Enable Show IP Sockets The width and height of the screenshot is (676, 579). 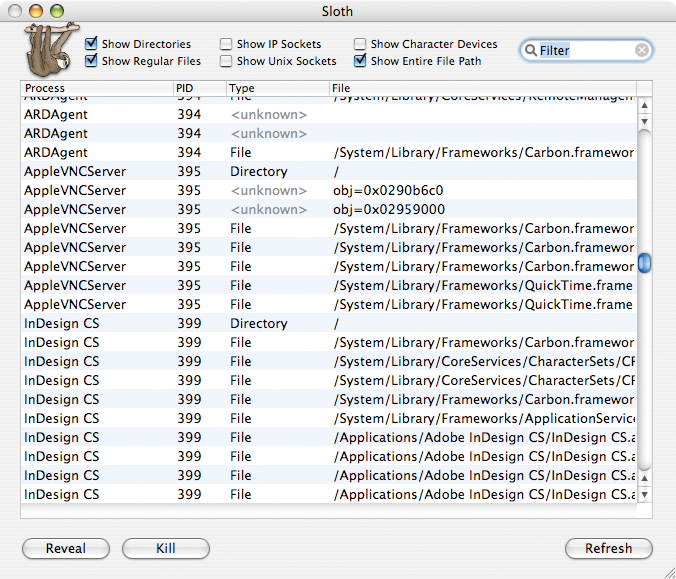225,44
